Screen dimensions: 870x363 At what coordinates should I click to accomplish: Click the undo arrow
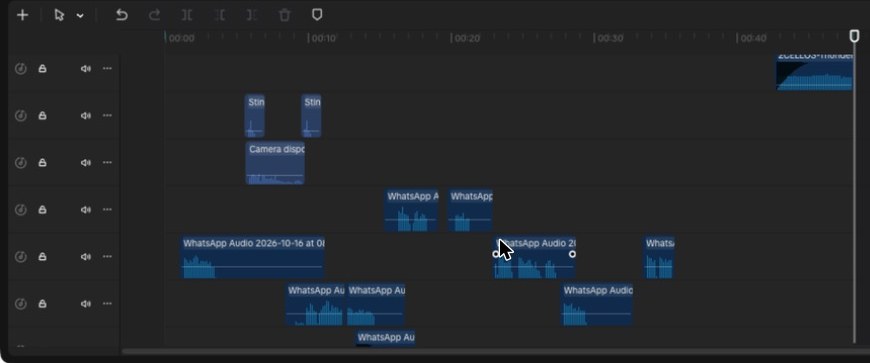click(122, 16)
